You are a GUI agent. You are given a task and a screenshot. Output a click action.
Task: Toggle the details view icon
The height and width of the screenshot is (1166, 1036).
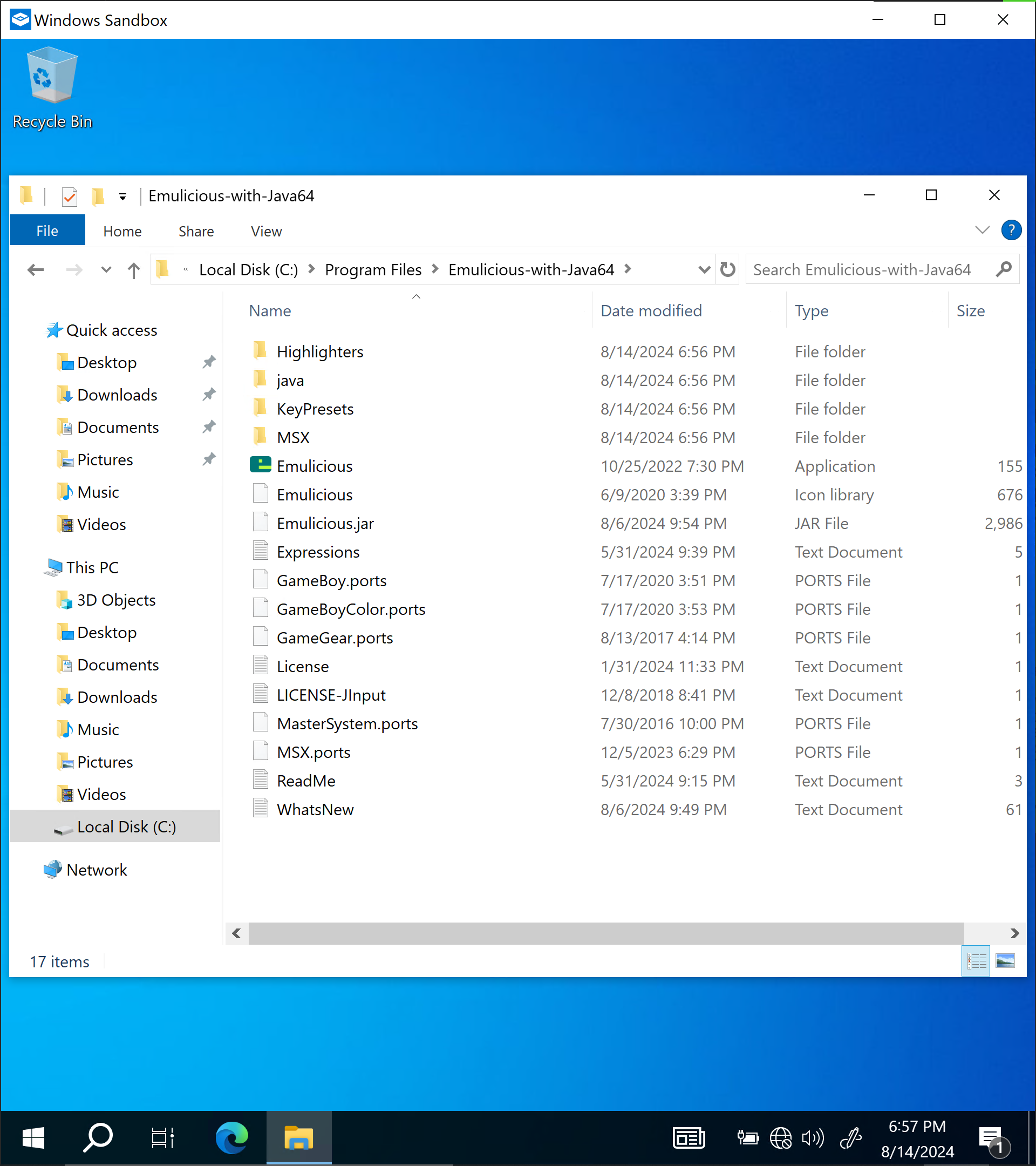coord(977,960)
